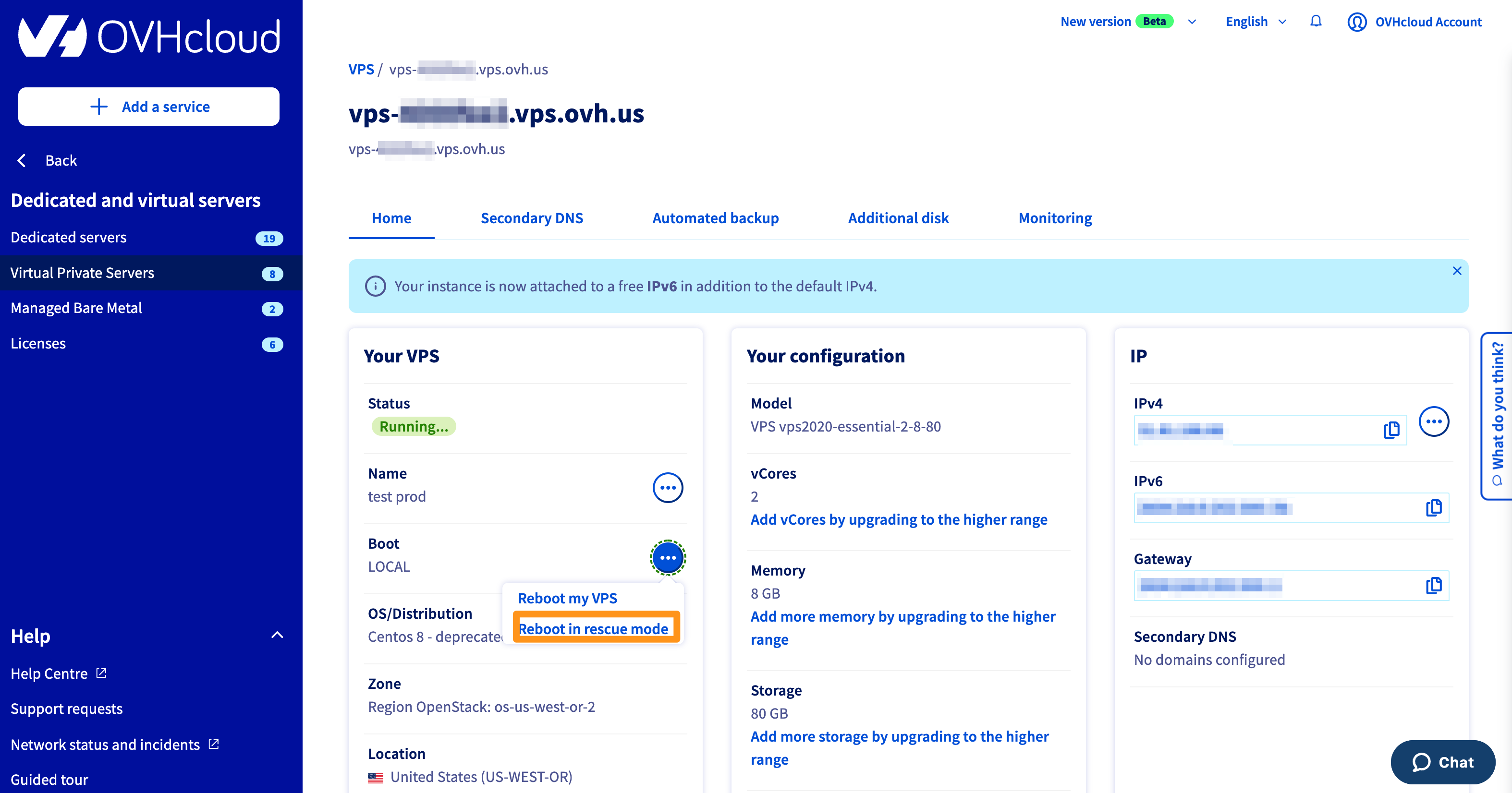Viewport: 1512px width, 793px height.
Task: Copy the Gateway address with copy icon
Action: click(1433, 585)
